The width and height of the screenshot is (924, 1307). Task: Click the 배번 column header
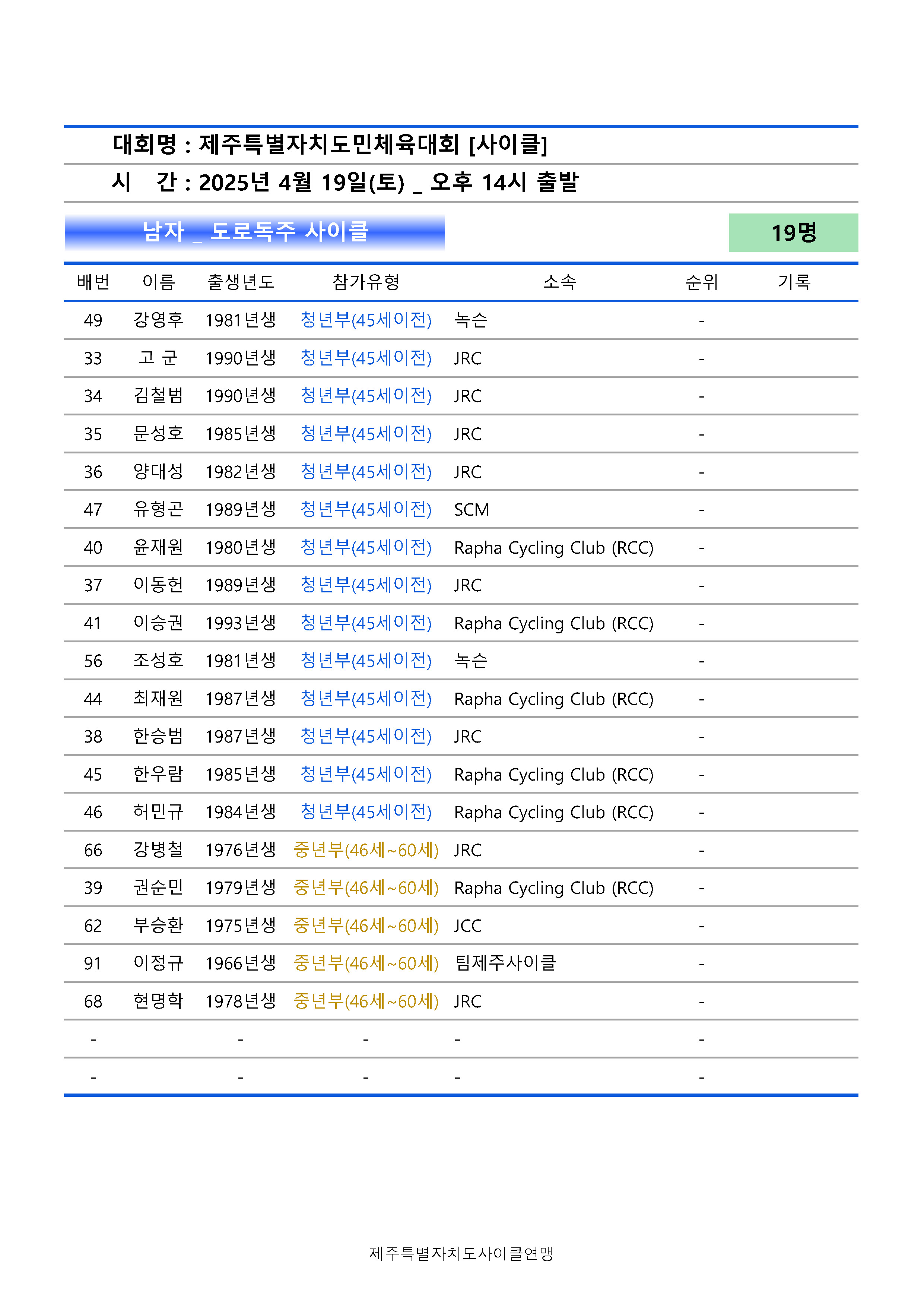[x=93, y=282]
